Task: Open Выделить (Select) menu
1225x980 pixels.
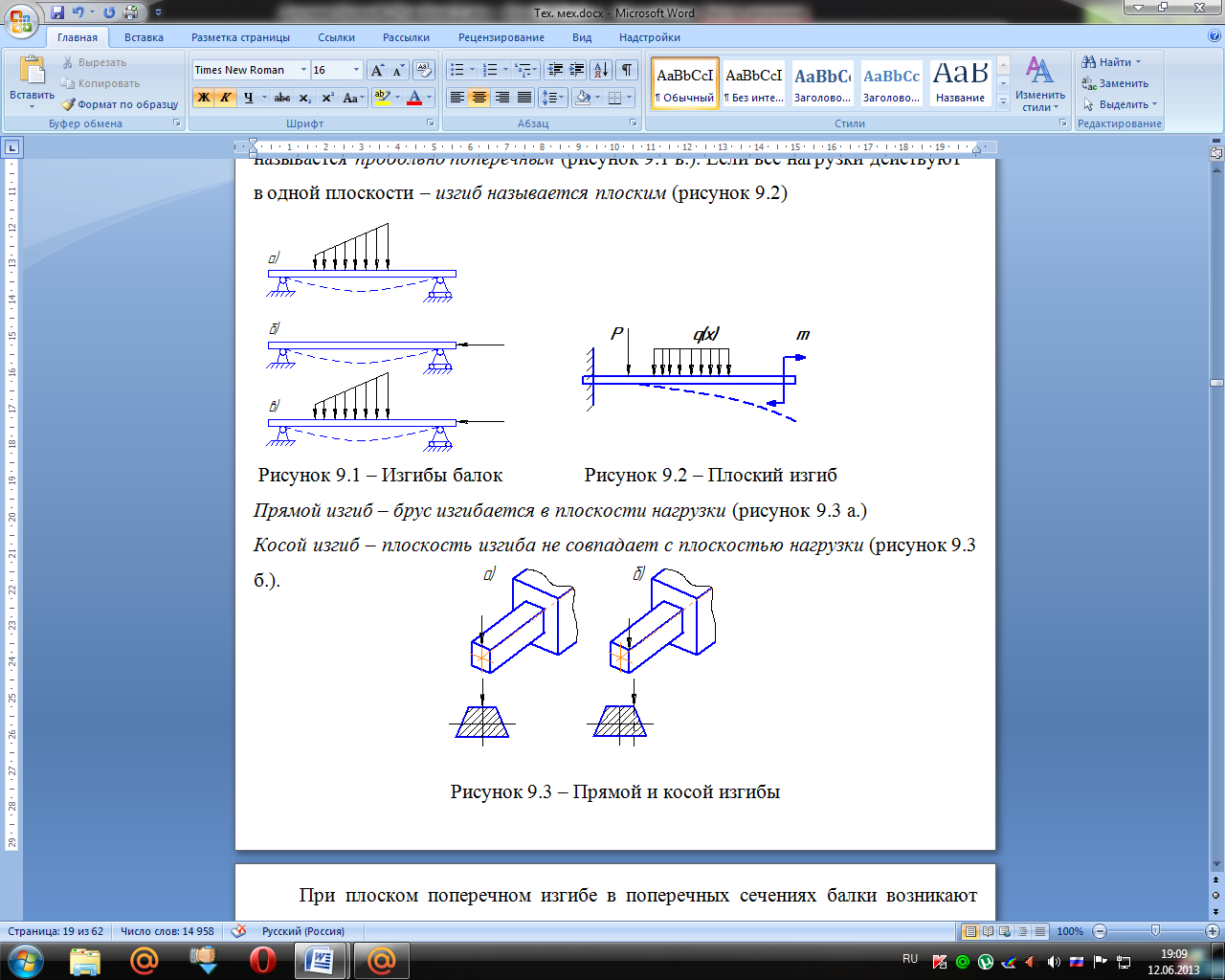Action: point(1120,104)
